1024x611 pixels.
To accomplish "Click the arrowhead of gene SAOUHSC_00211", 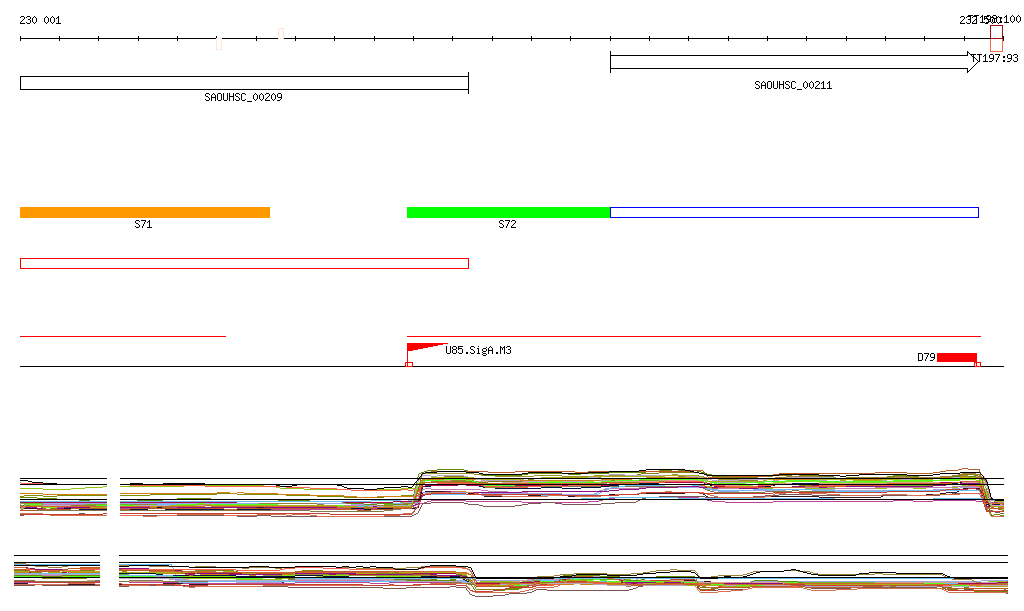I will 975,62.
